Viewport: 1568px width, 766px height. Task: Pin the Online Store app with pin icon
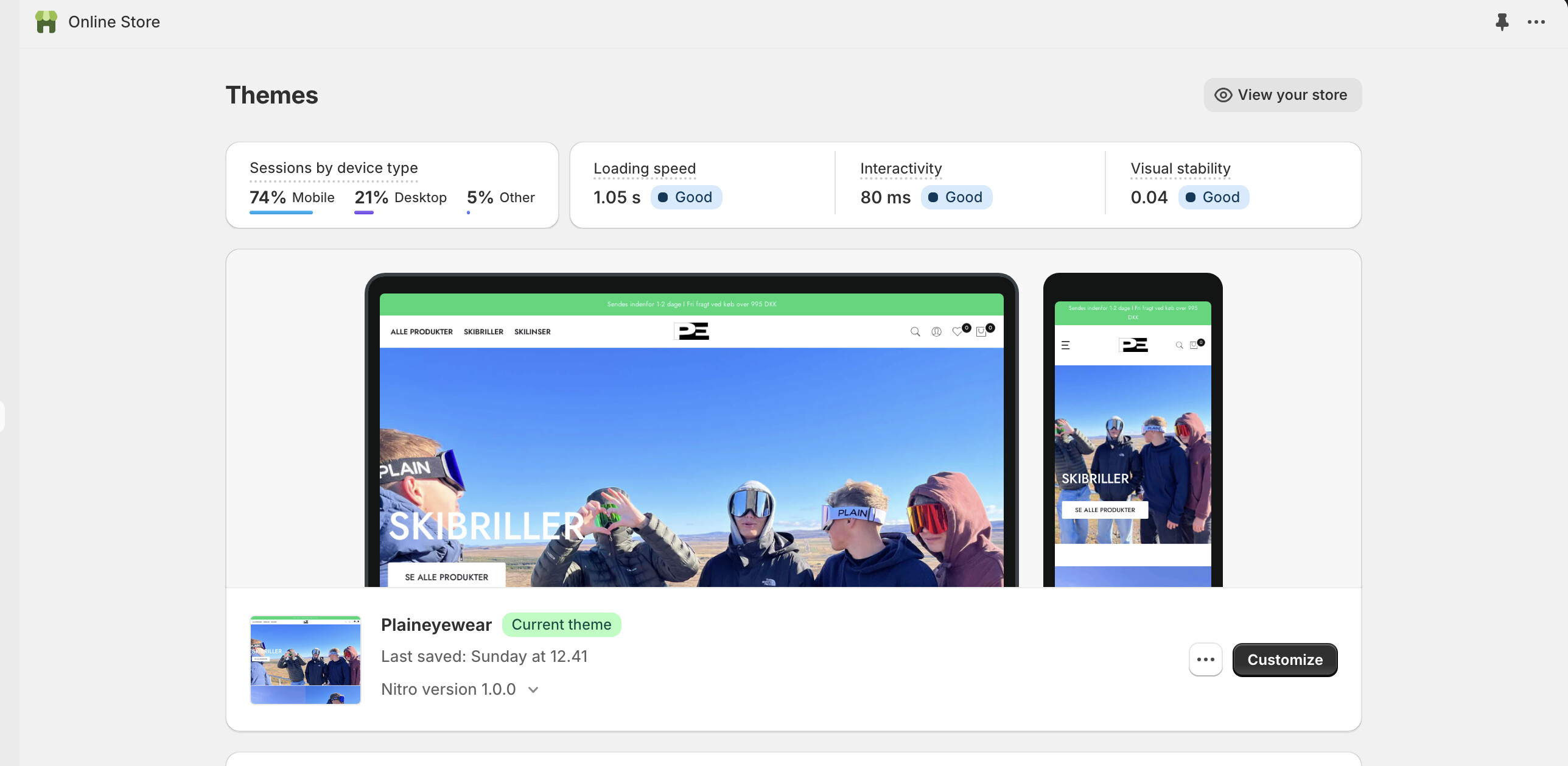coord(1502,22)
